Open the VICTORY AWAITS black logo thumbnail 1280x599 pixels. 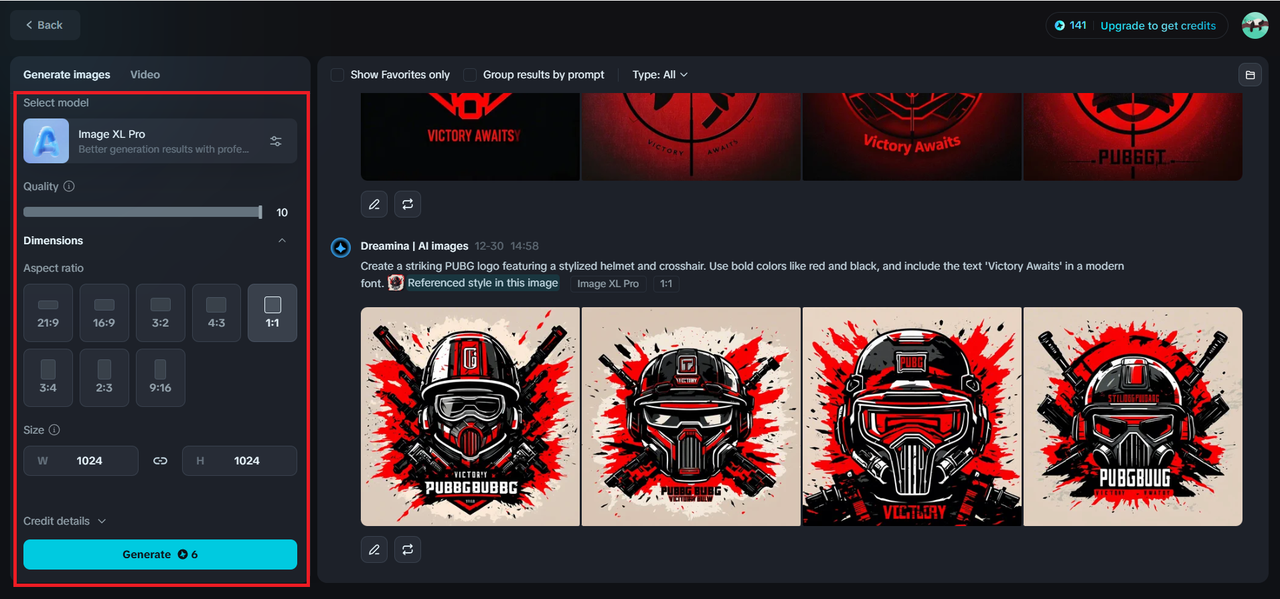tap(470, 136)
